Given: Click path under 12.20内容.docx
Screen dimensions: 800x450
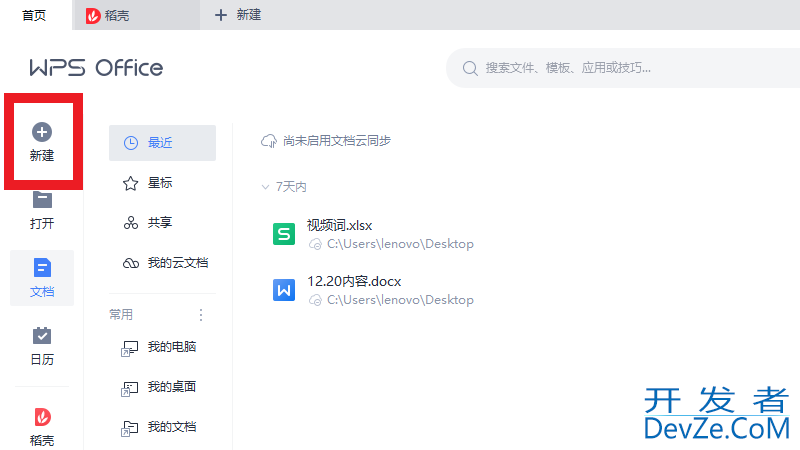Looking at the screenshot, I should [400, 299].
